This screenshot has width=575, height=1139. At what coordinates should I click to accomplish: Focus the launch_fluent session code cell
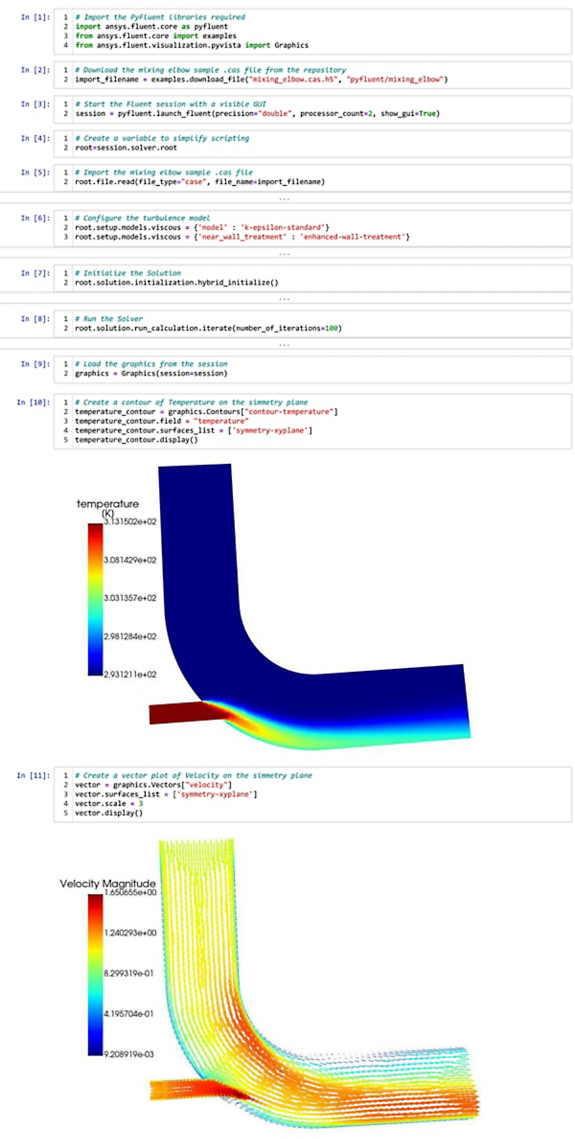click(x=312, y=109)
